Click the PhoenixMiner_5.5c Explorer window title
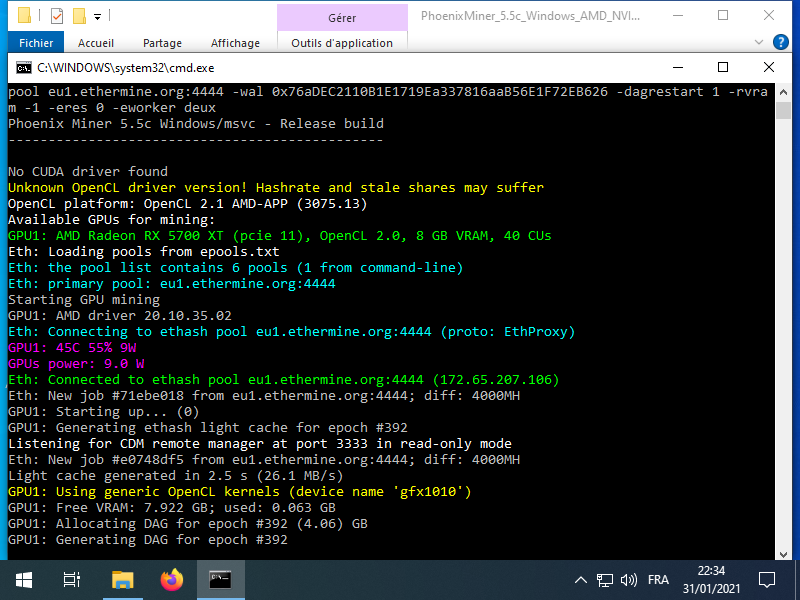Image resolution: width=800 pixels, height=600 pixels. (530, 16)
